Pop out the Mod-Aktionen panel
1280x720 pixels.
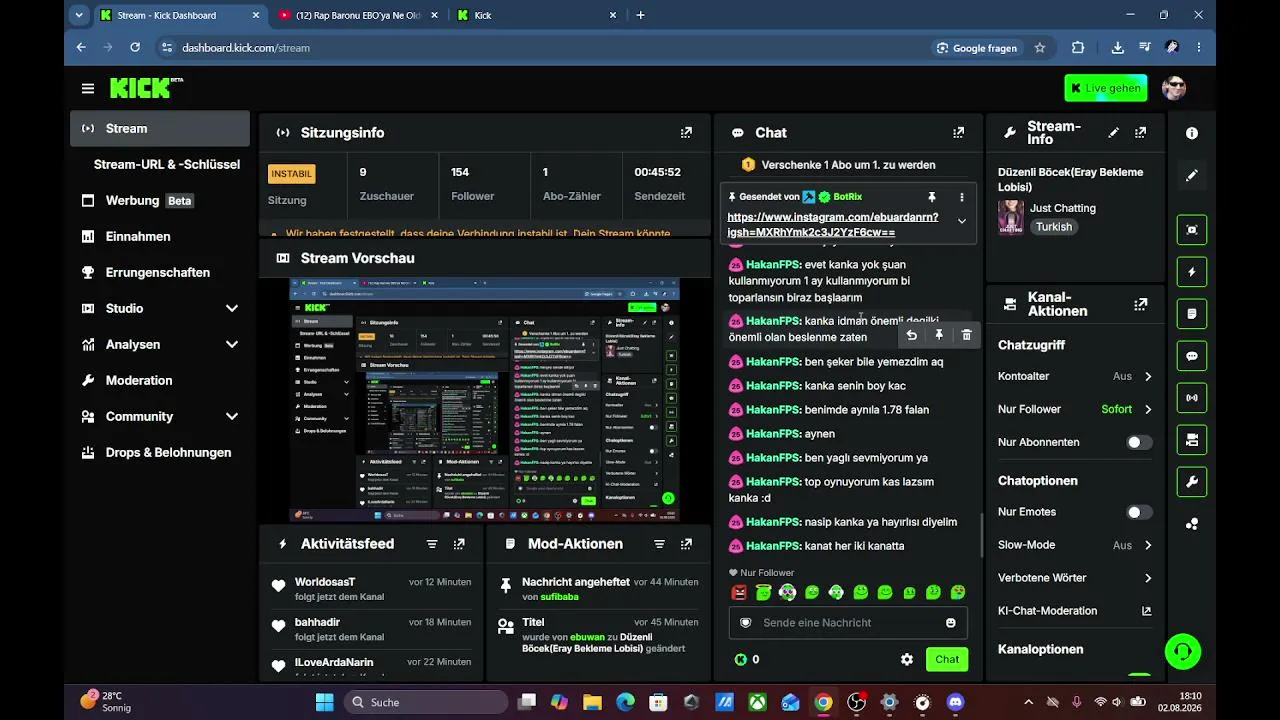point(686,544)
